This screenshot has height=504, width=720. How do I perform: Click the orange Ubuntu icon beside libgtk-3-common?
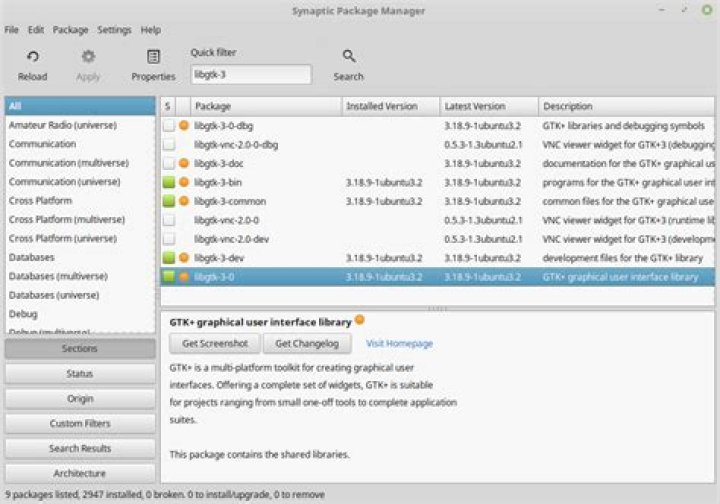point(184,201)
